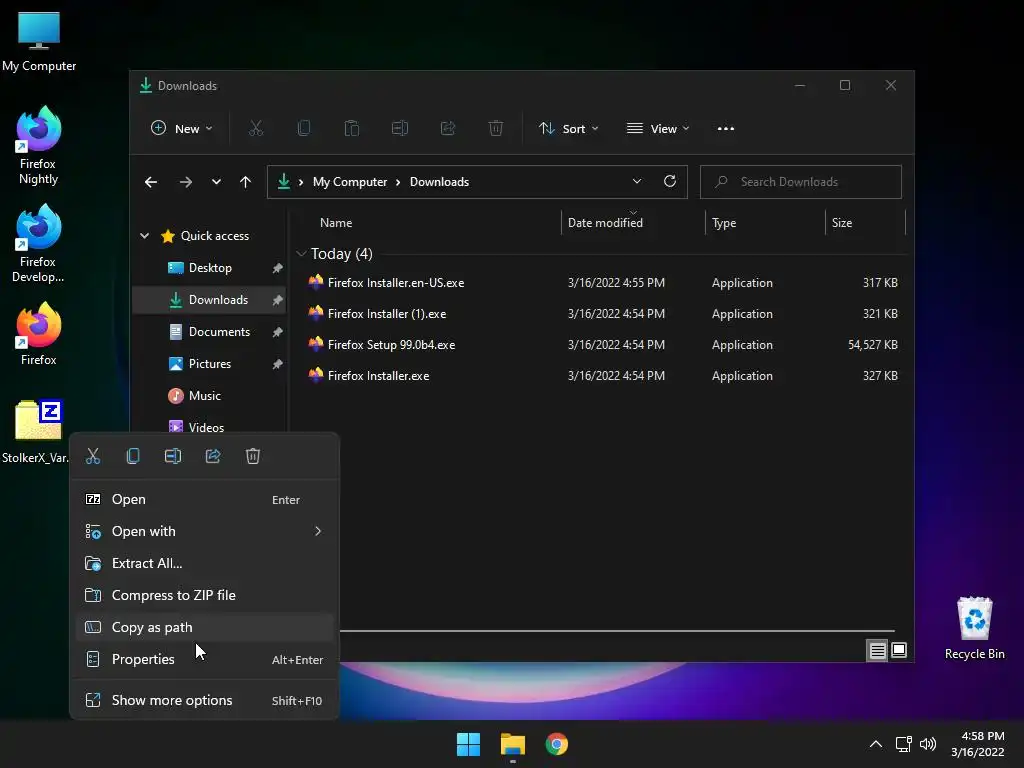Select Firefox Developer desktop shortcut
The width and height of the screenshot is (1024, 768).
(x=39, y=244)
